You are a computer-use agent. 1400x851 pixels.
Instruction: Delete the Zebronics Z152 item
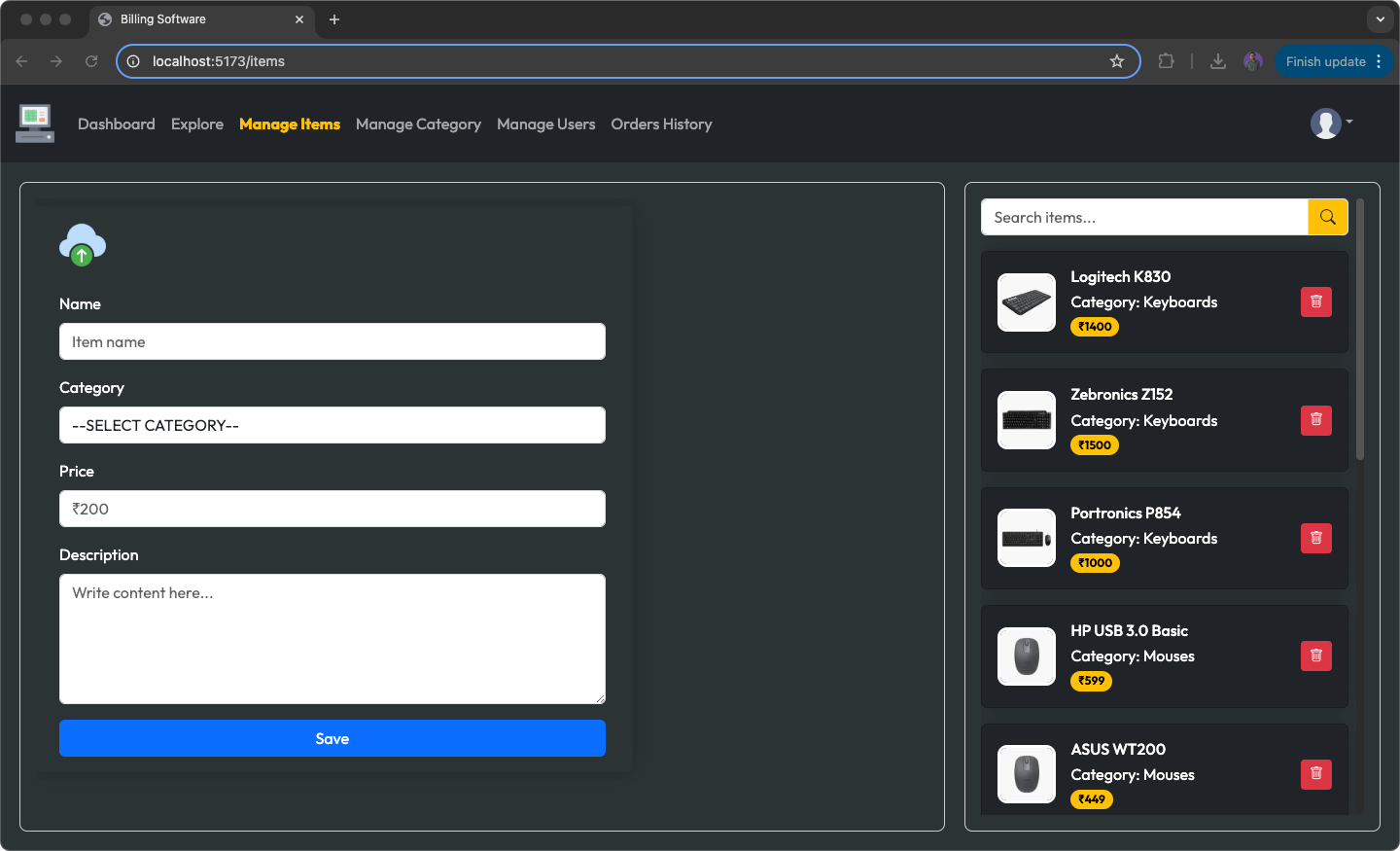[1316, 420]
